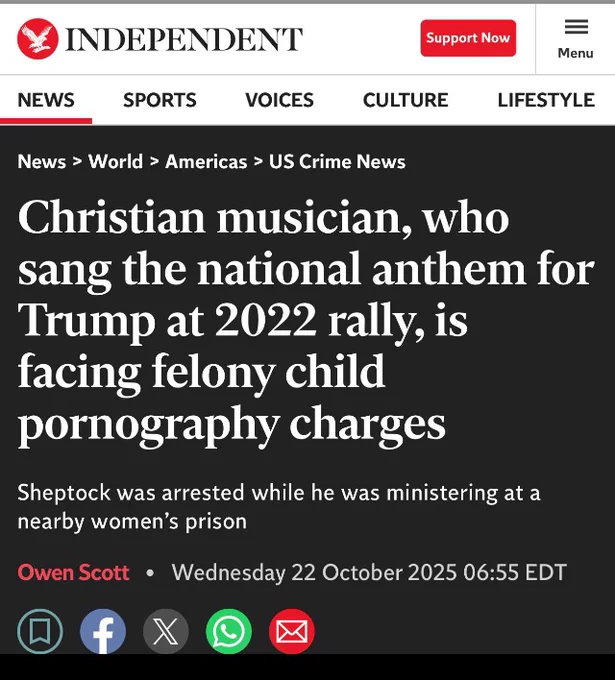615x680 pixels.
Task: Share article via WhatsApp
Action: click(x=229, y=631)
